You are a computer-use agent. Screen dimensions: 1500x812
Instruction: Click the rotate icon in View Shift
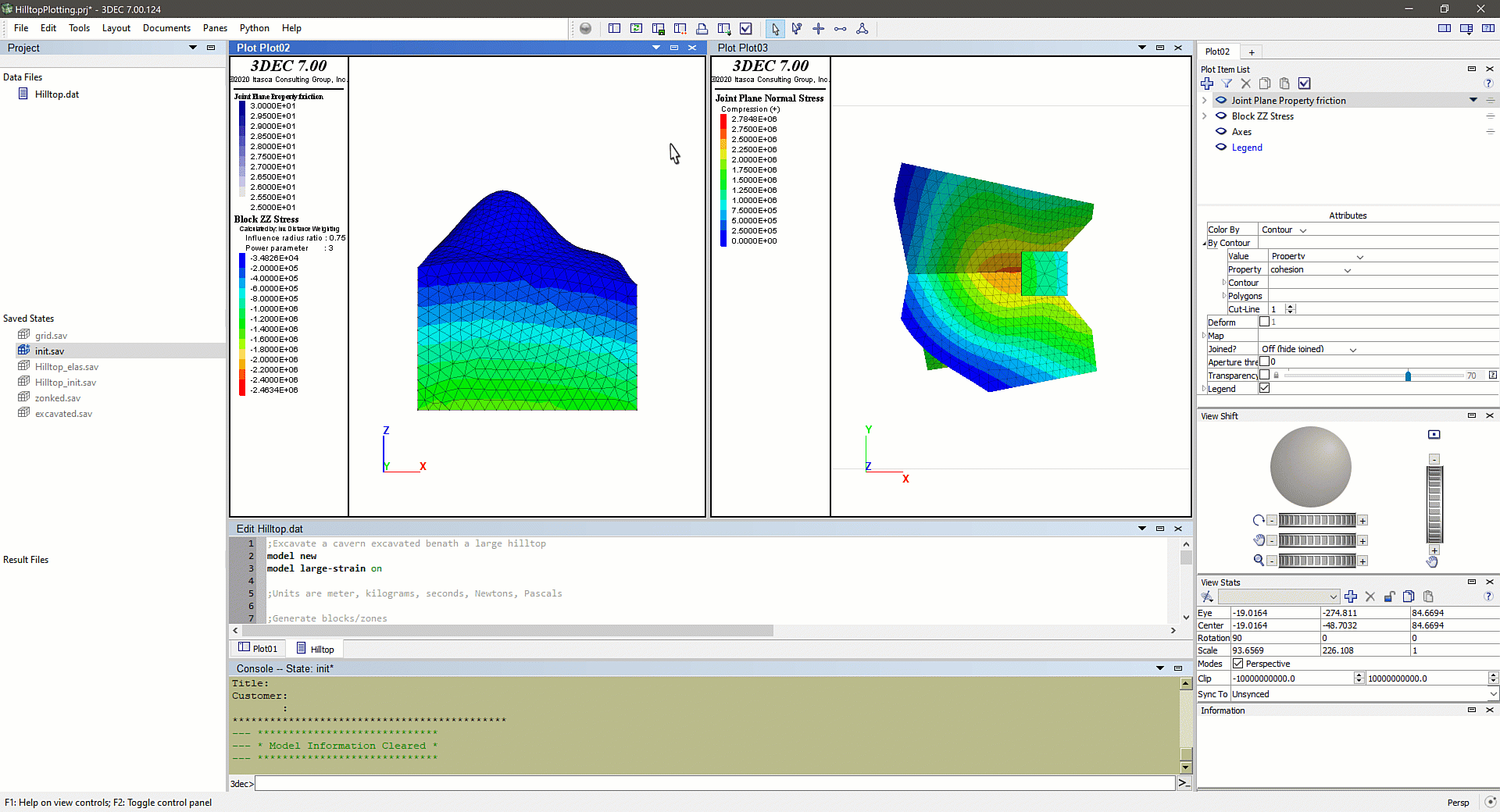pyautogui.click(x=1259, y=520)
